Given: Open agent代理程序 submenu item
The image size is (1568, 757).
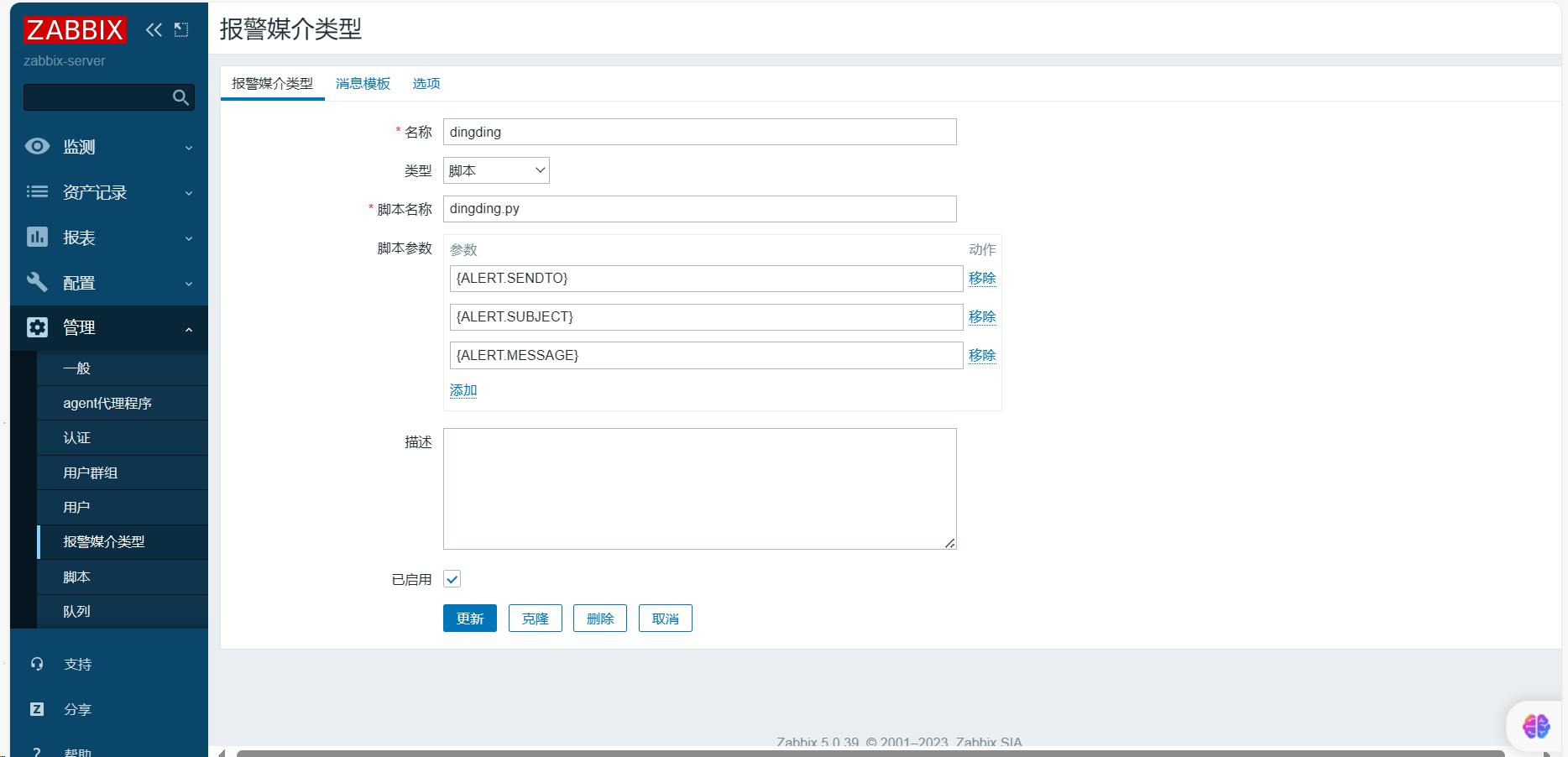Looking at the screenshot, I should (x=123, y=403).
